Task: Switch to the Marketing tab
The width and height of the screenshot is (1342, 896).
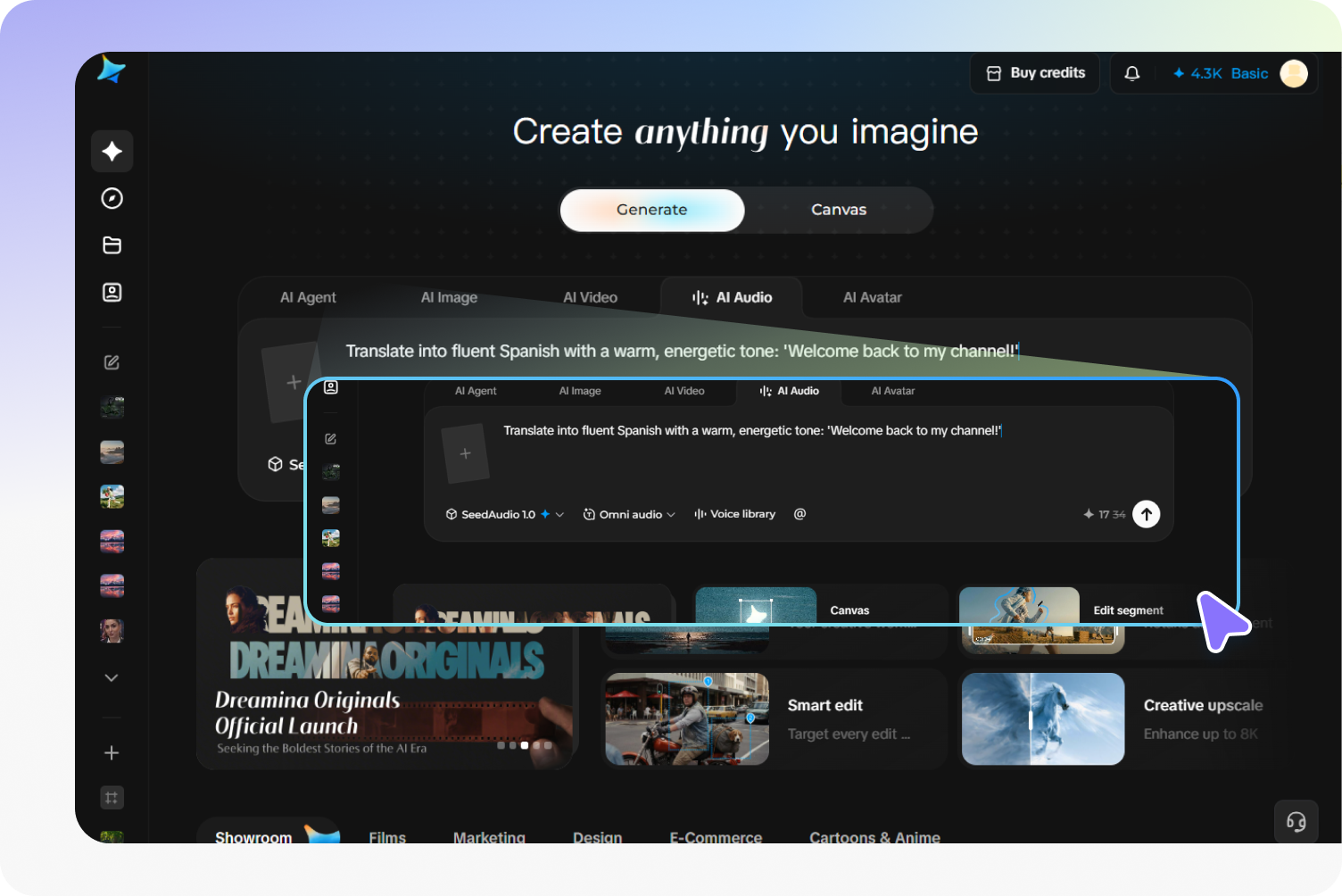Action: coord(489,837)
